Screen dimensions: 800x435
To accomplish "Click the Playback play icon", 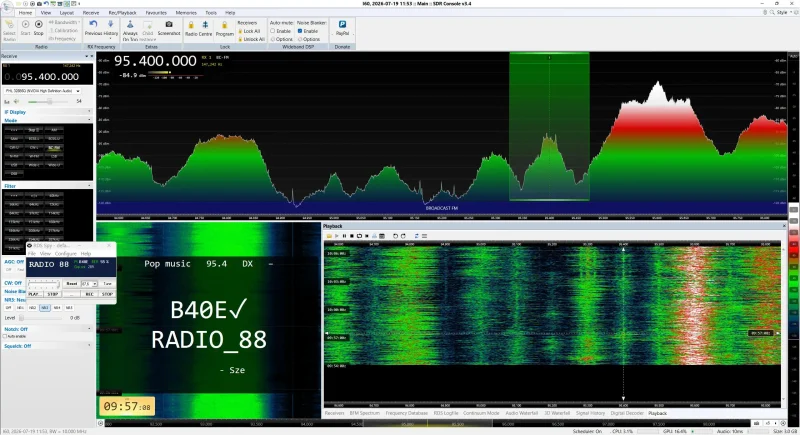I will pos(337,236).
